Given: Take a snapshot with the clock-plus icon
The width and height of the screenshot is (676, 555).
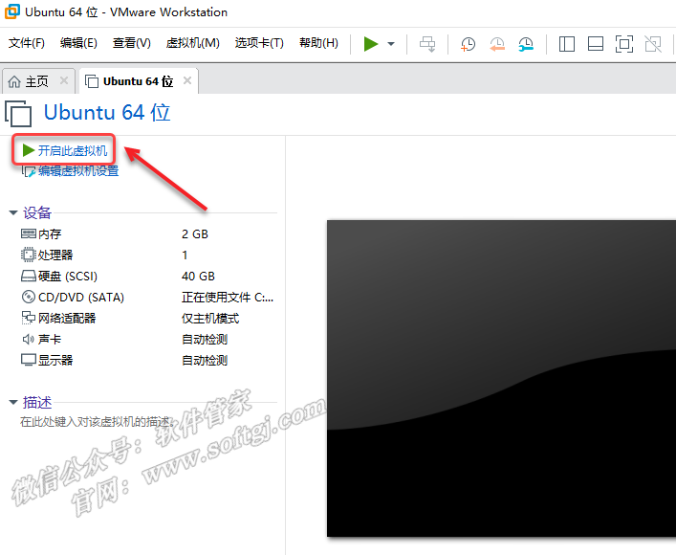Looking at the screenshot, I should (468, 44).
